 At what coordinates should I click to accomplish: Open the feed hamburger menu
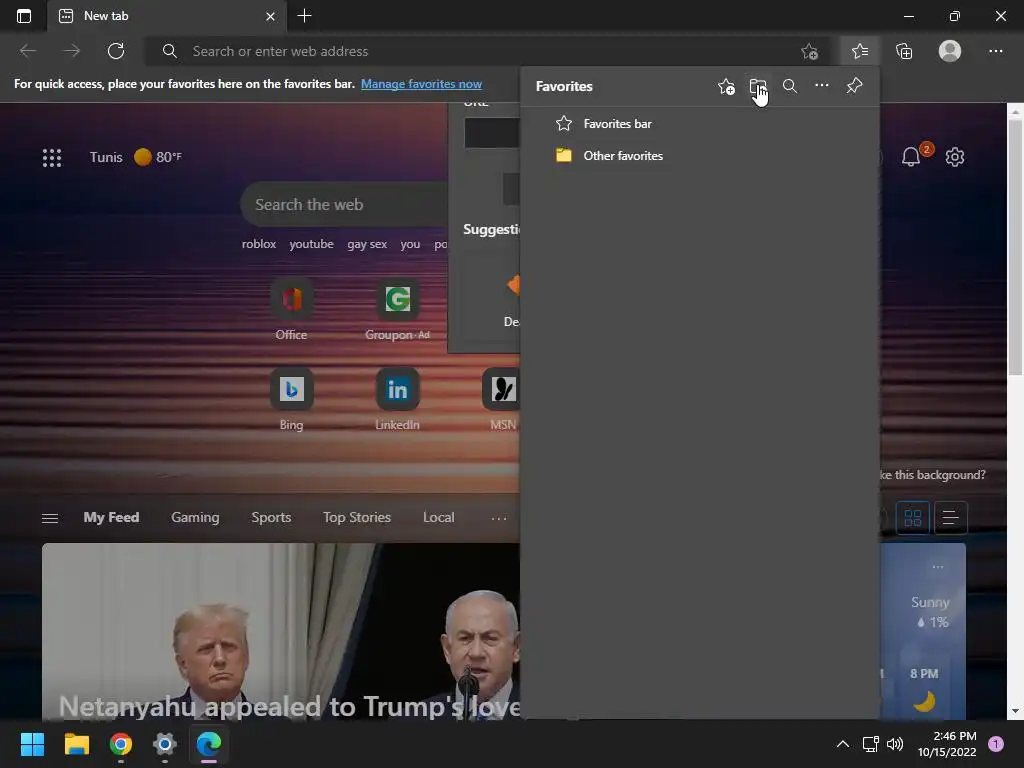tap(50, 518)
